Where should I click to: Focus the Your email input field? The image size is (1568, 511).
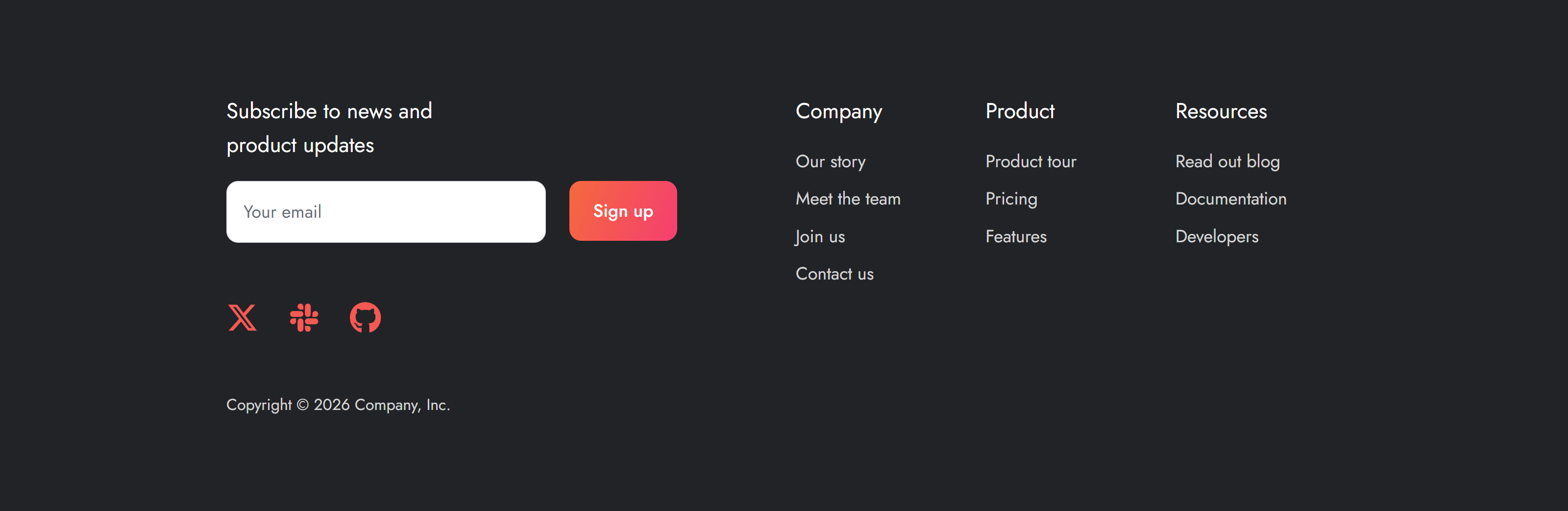tap(385, 212)
